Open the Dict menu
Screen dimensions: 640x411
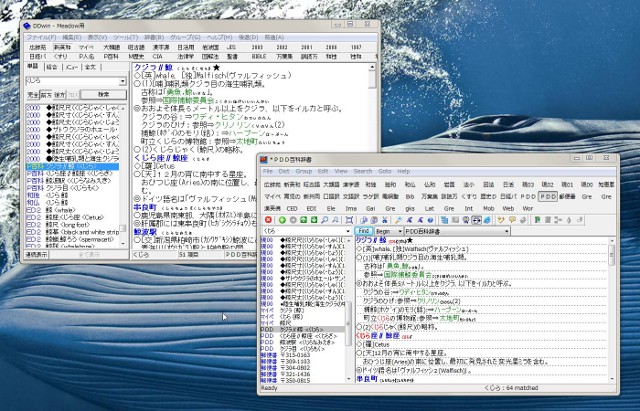[x=284, y=171]
